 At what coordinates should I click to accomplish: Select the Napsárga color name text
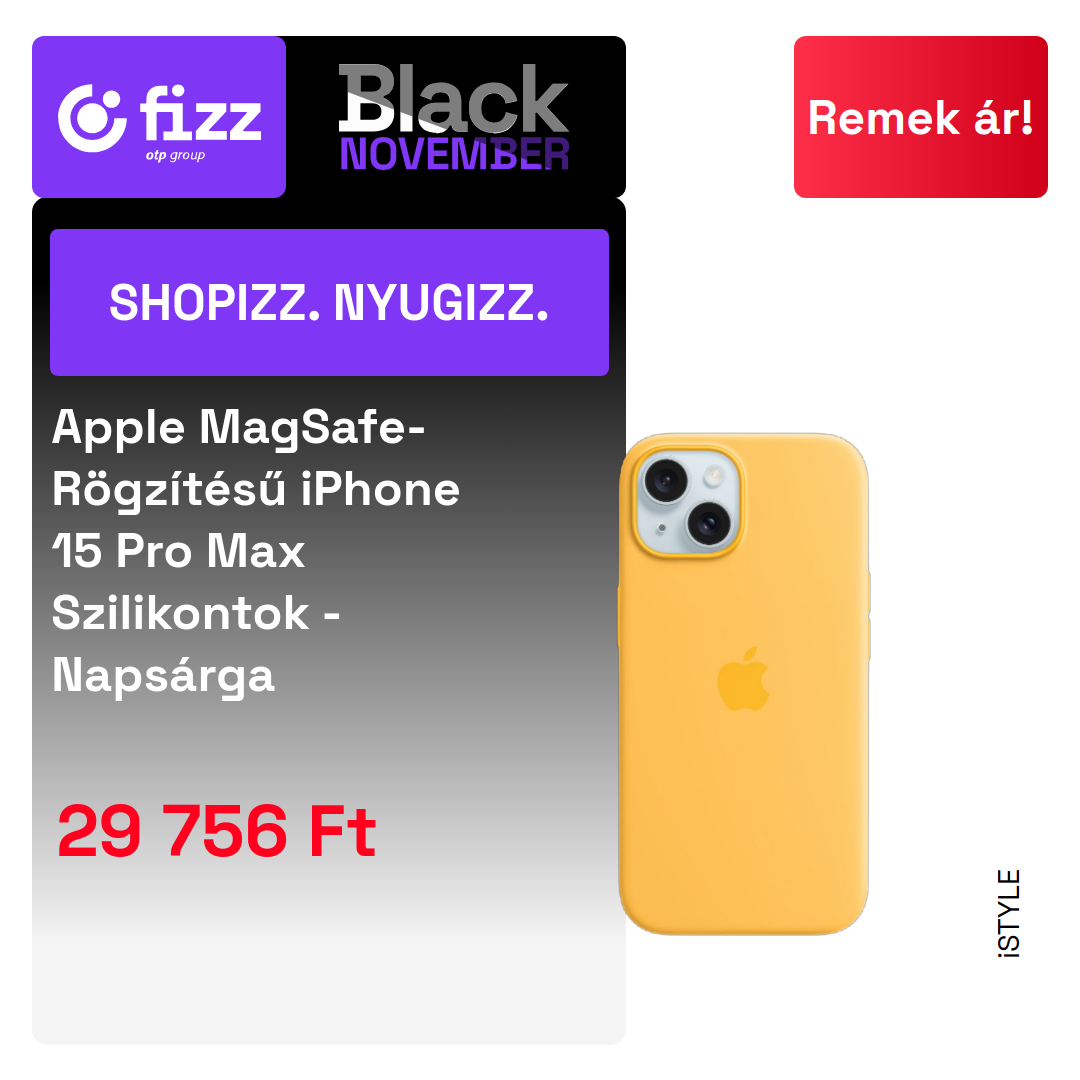click(163, 676)
